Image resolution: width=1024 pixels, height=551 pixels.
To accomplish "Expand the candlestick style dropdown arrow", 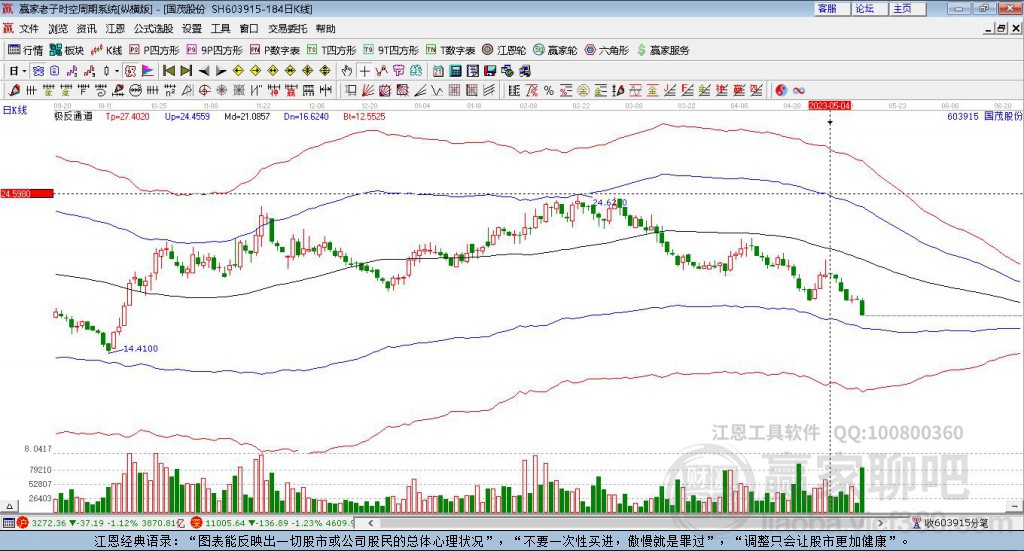I will point(117,71).
